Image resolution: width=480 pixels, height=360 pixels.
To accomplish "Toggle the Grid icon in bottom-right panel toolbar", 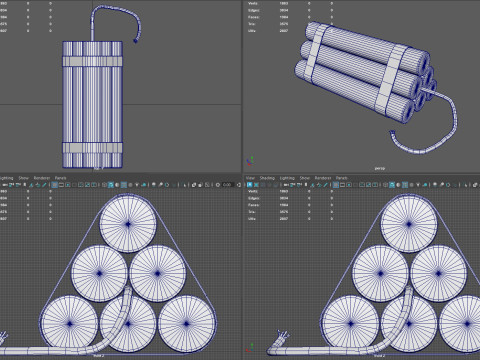I will pyautogui.click(x=335, y=185).
